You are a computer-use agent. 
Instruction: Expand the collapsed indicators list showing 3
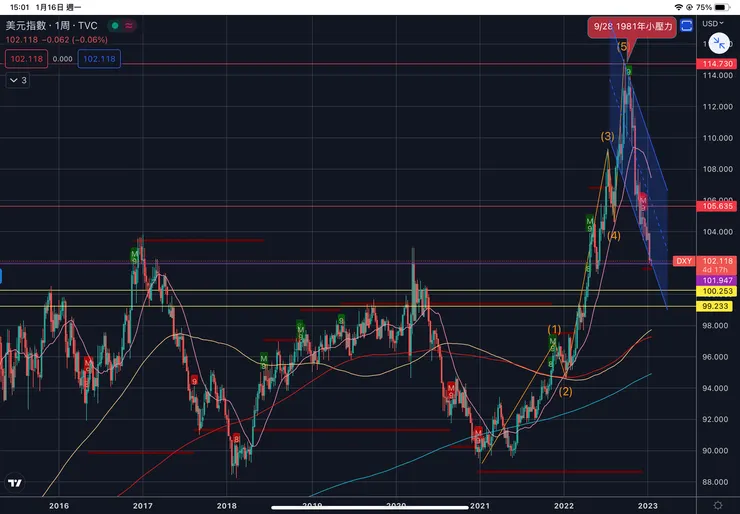[18, 80]
